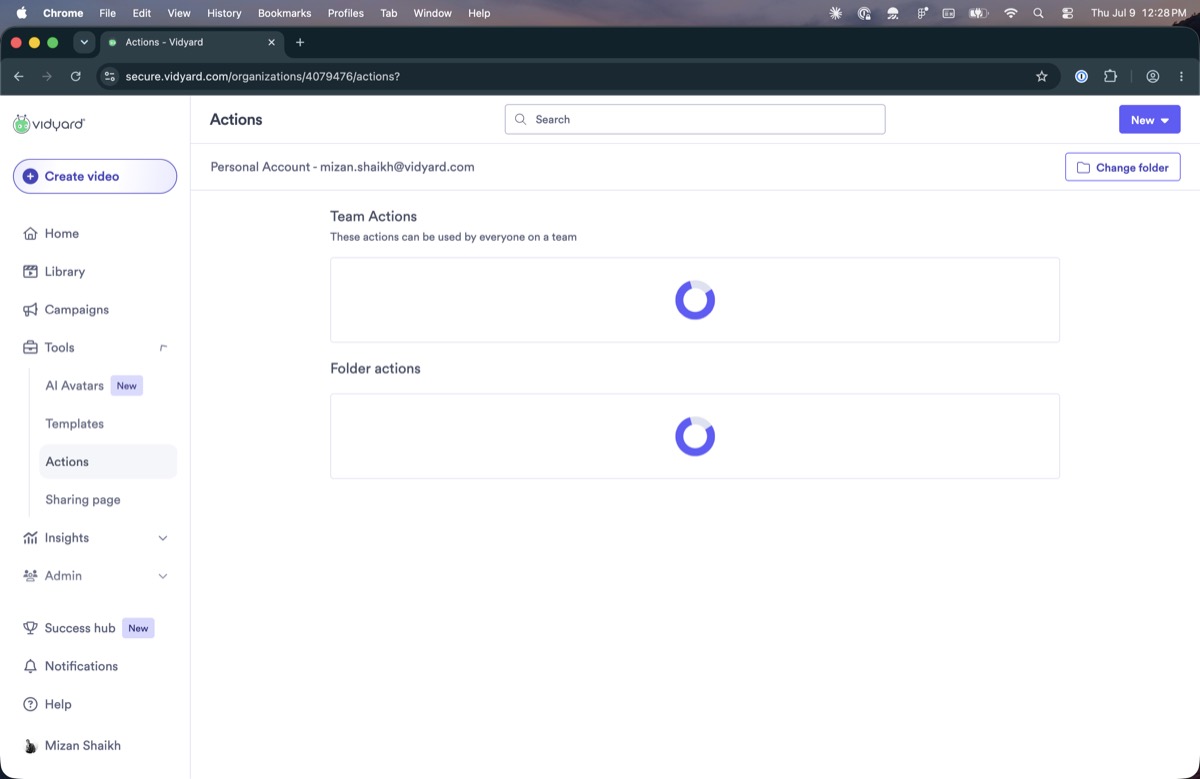Image resolution: width=1200 pixels, height=779 pixels.
Task: Click the Home house icon
Action: [x=30, y=233]
